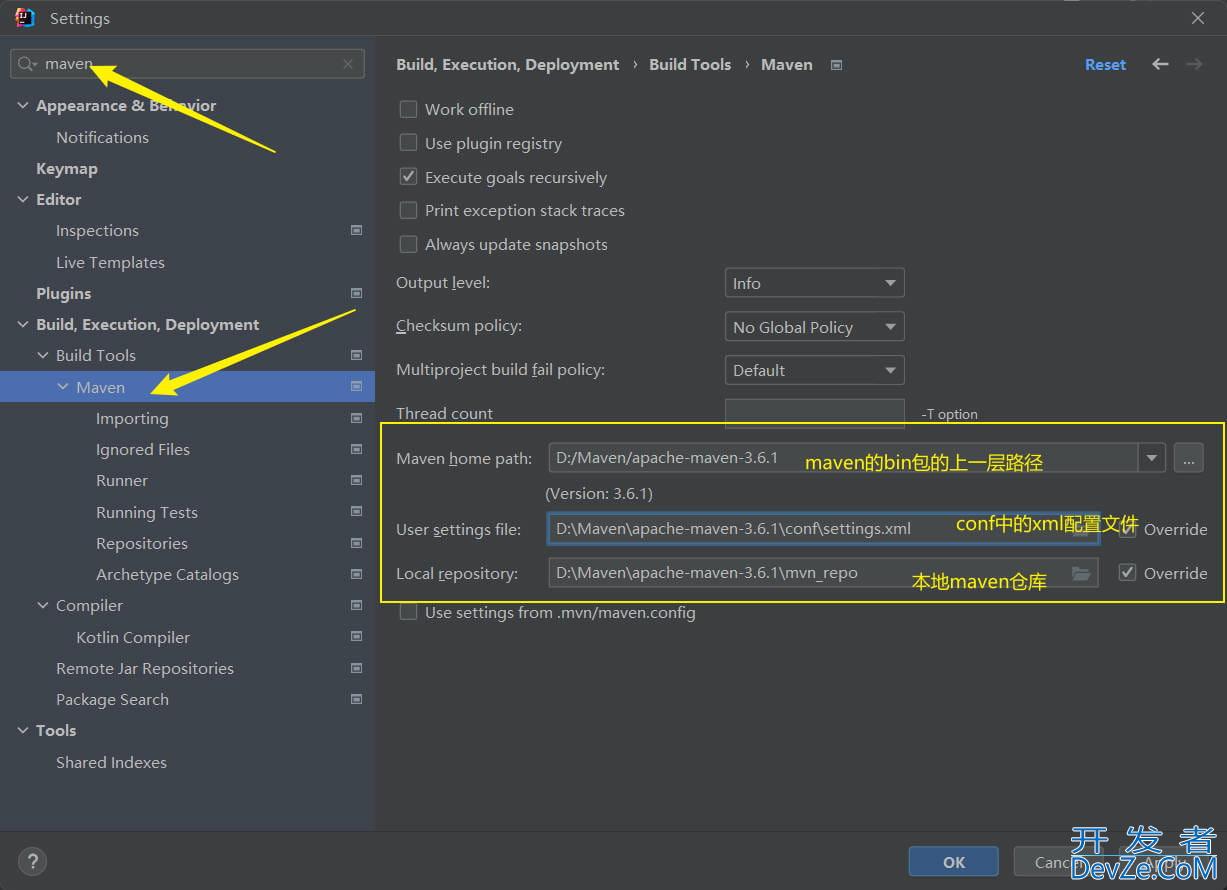Browse Maven home path with ... button
Screen dimensions: 1227x890
[x=1188, y=459]
